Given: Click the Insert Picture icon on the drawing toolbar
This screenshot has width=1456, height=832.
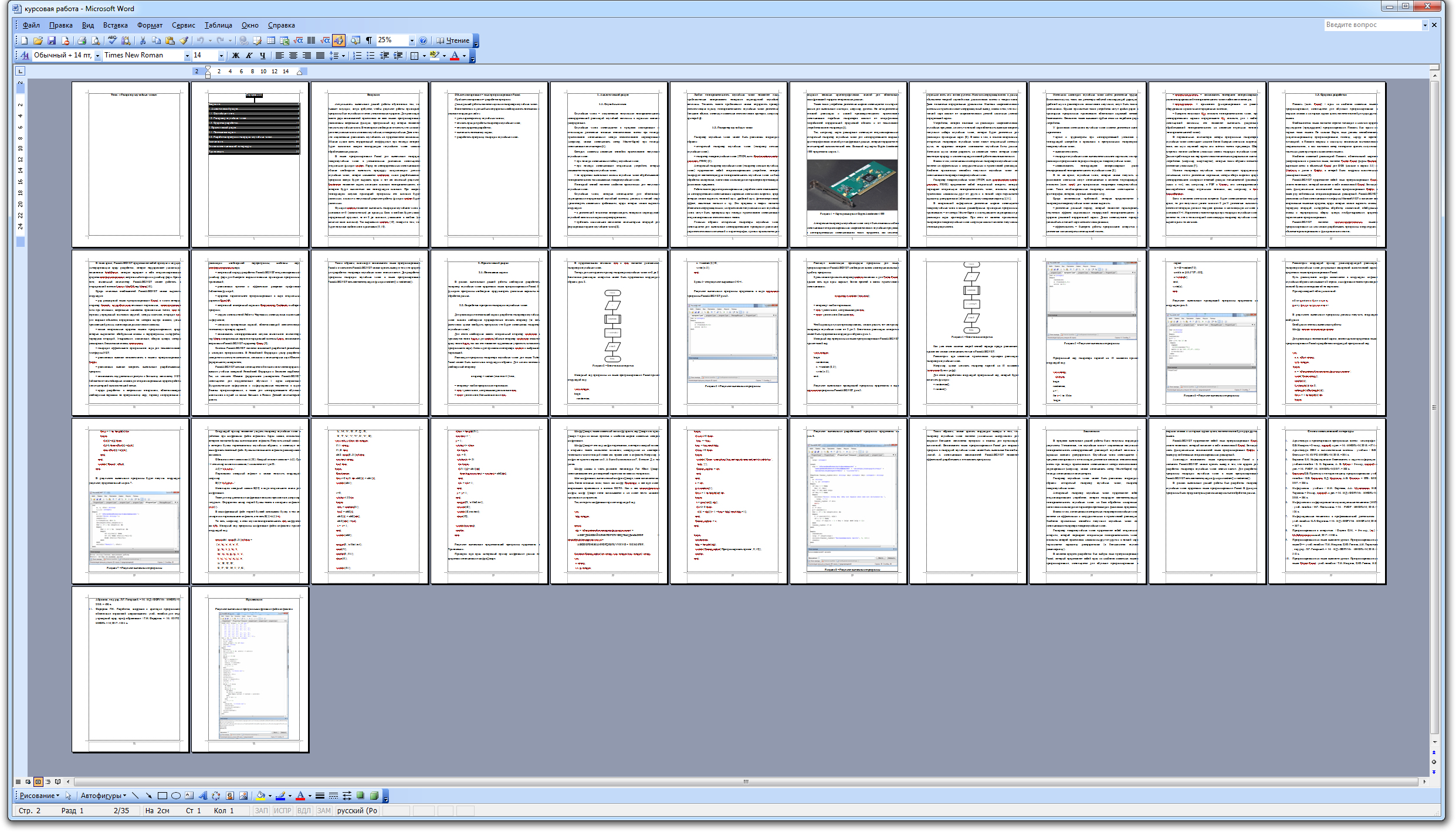Looking at the screenshot, I should tap(243, 796).
